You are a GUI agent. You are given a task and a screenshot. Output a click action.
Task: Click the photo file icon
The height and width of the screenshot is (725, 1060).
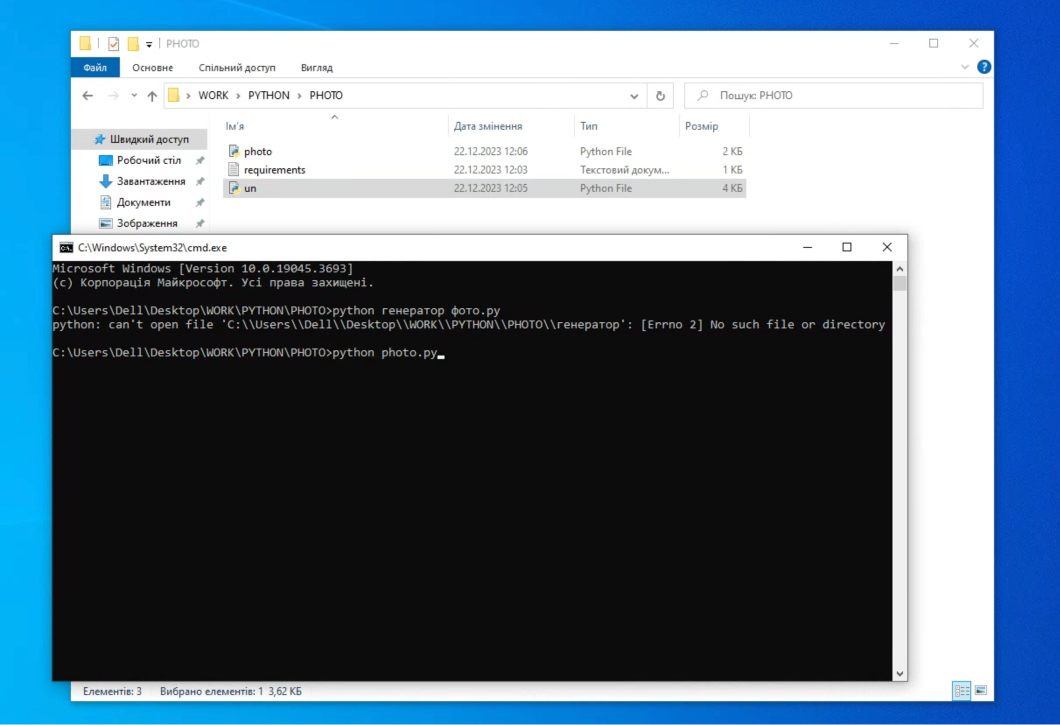234,151
